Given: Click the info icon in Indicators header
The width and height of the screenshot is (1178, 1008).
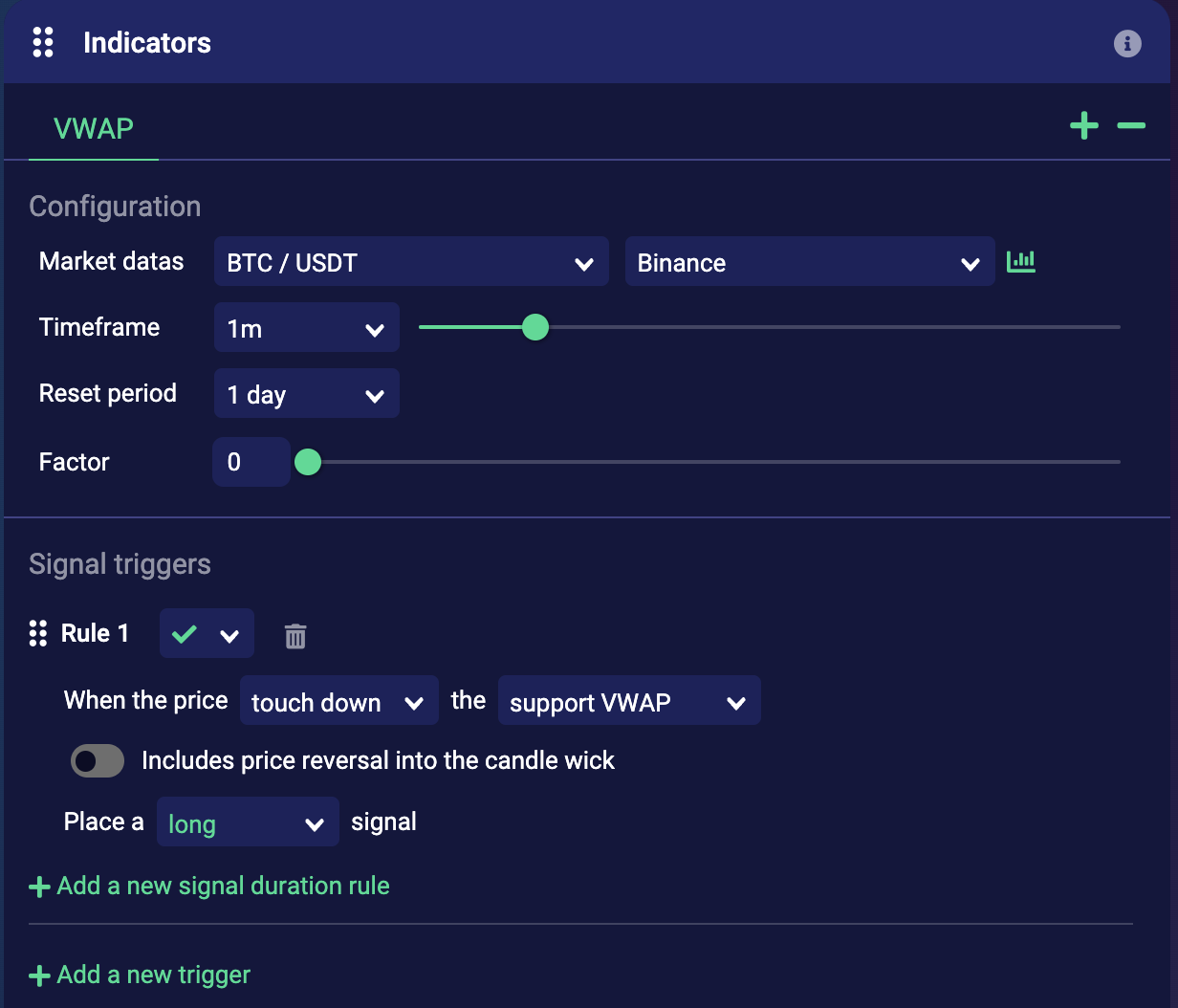Looking at the screenshot, I should point(1127,43).
